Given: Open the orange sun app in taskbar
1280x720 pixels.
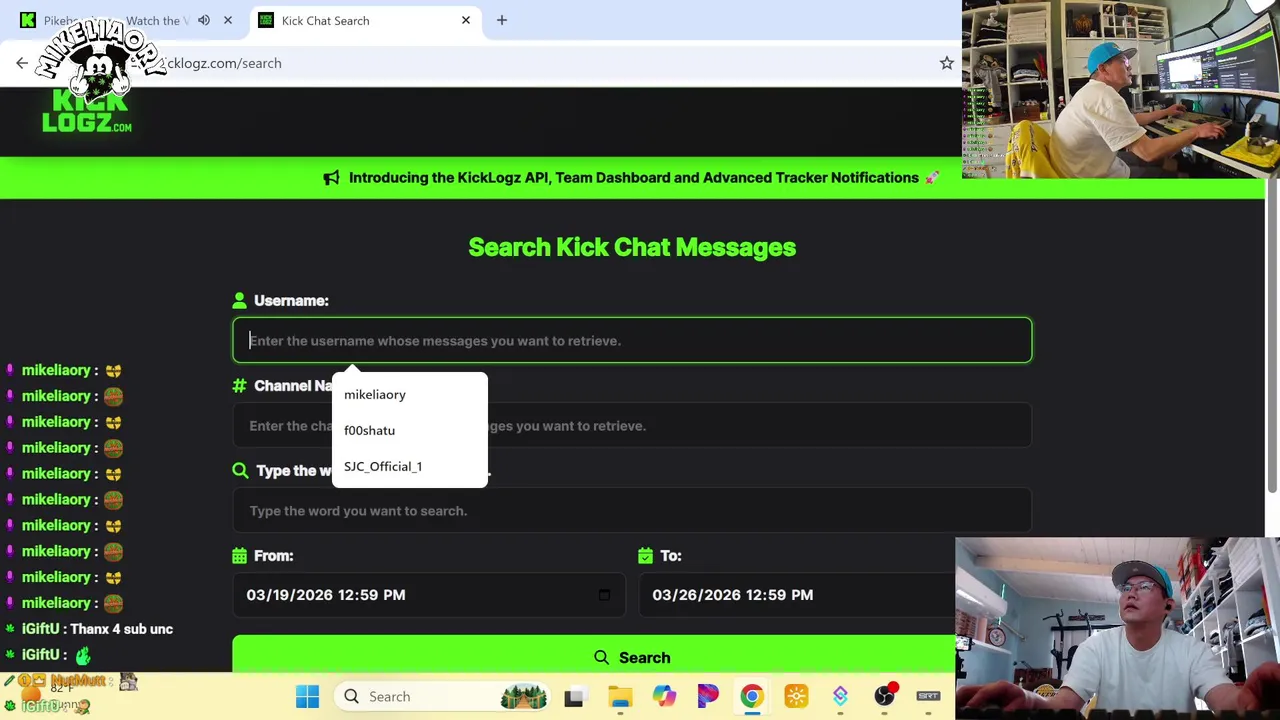Looking at the screenshot, I should (x=796, y=696).
